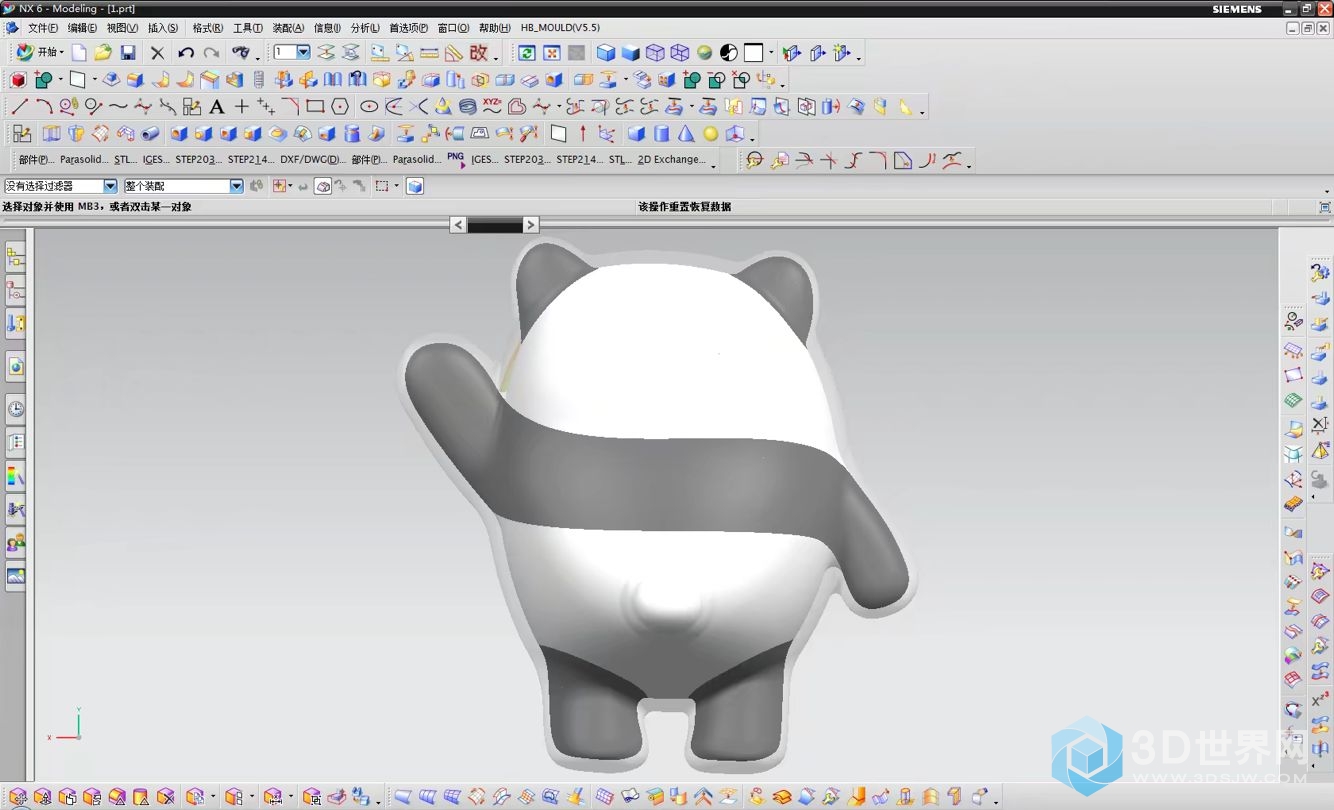The width and height of the screenshot is (1334, 810).
Task: Toggle the blue cube selection icon
Action: (x=415, y=186)
